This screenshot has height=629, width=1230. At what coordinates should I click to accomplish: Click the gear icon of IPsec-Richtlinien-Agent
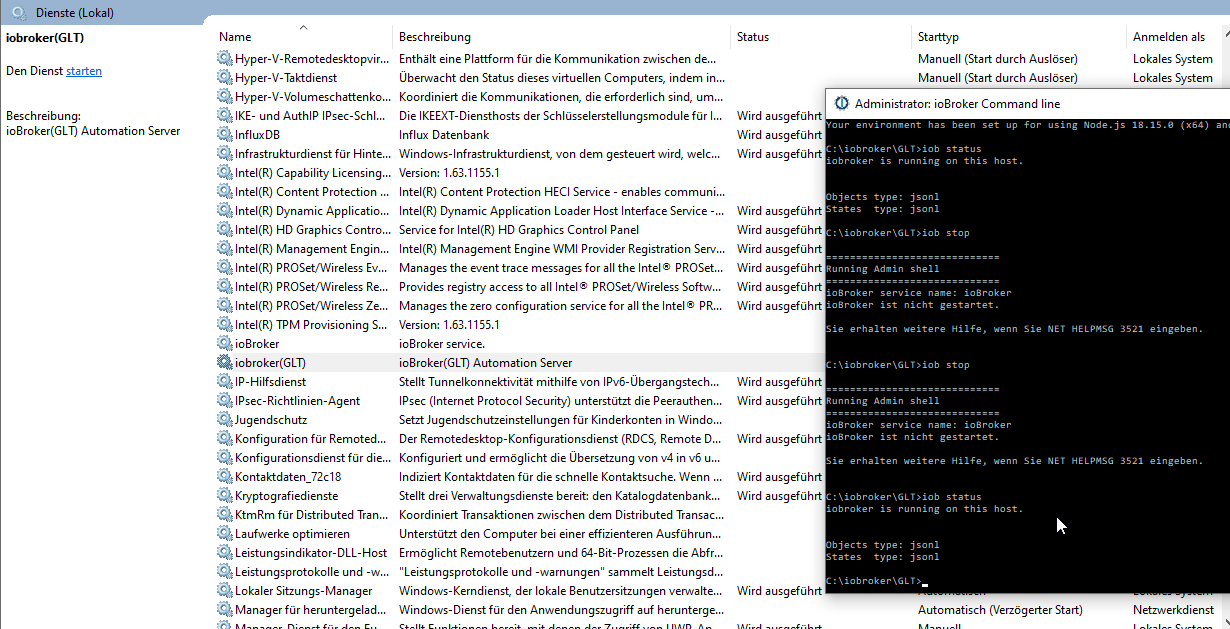coord(224,401)
